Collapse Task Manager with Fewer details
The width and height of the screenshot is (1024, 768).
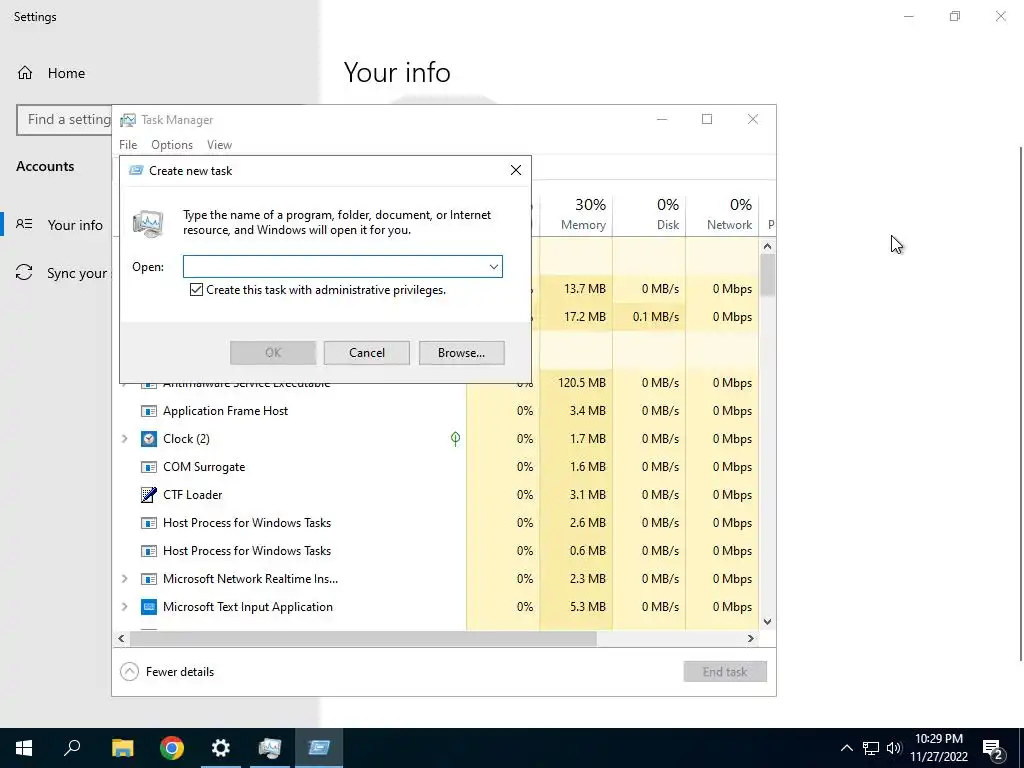[168, 671]
